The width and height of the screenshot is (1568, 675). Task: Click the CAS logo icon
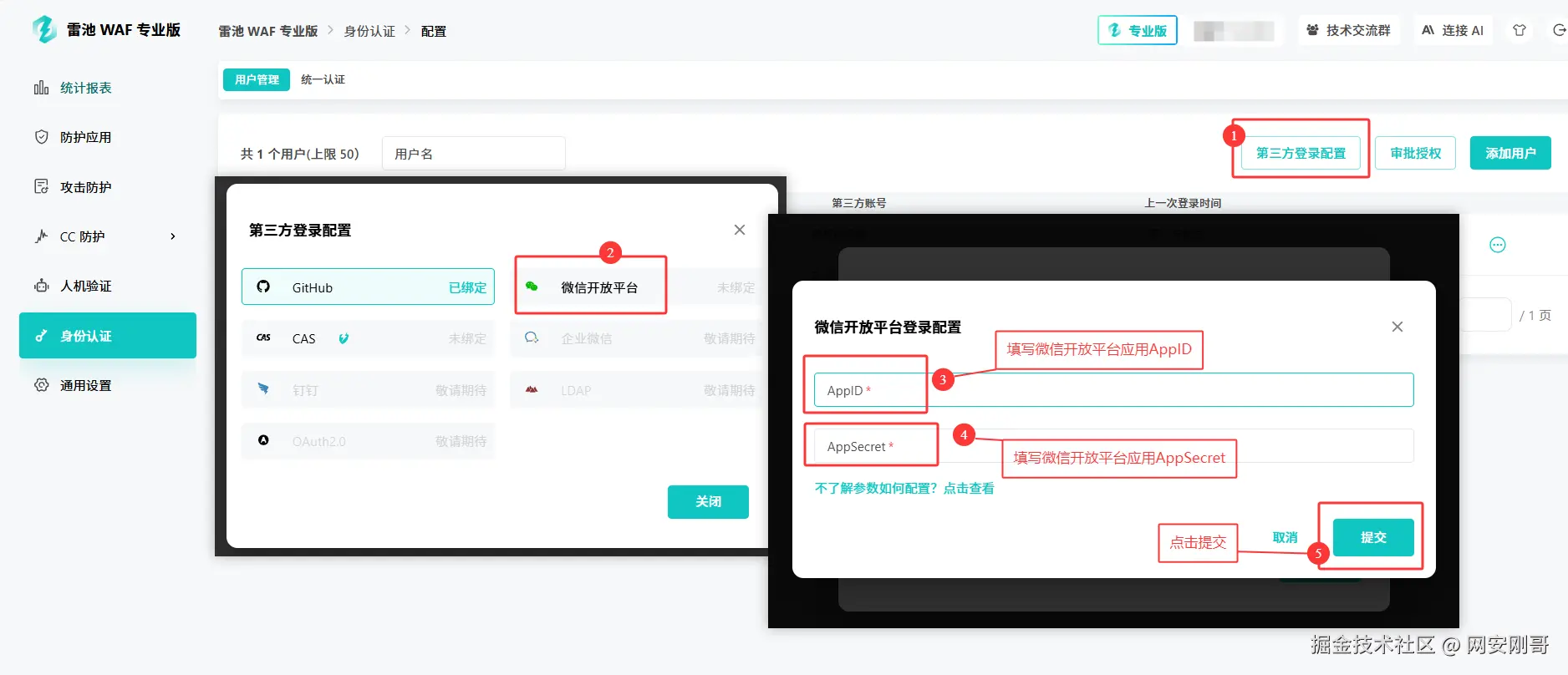tap(263, 337)
